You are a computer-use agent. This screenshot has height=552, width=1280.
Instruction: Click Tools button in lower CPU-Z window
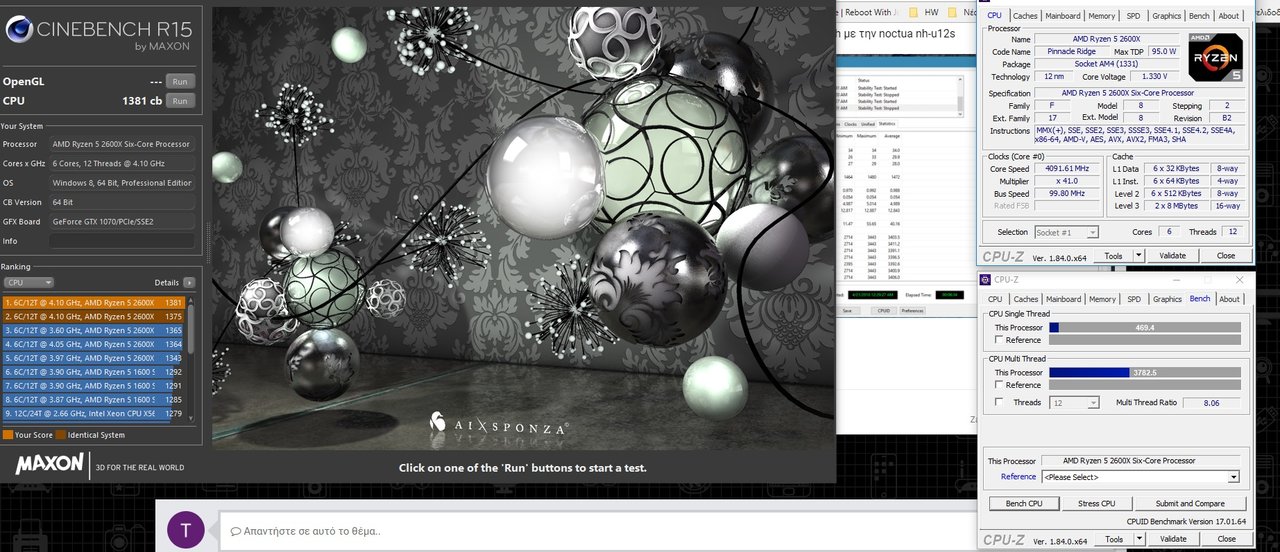[1113, 539]
